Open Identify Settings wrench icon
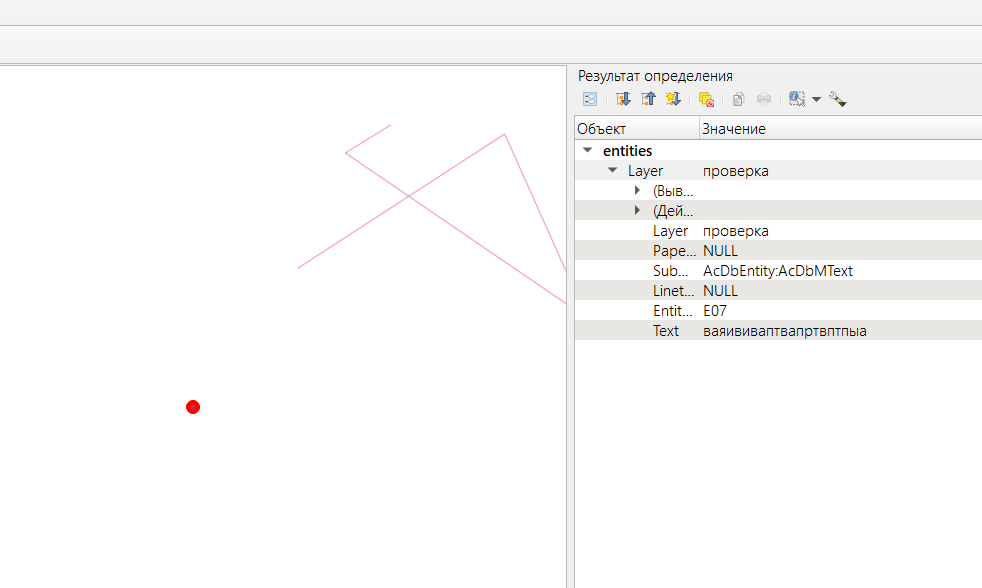Image resolution: width=982 pixels, height=588 pixels. [837, 99]
